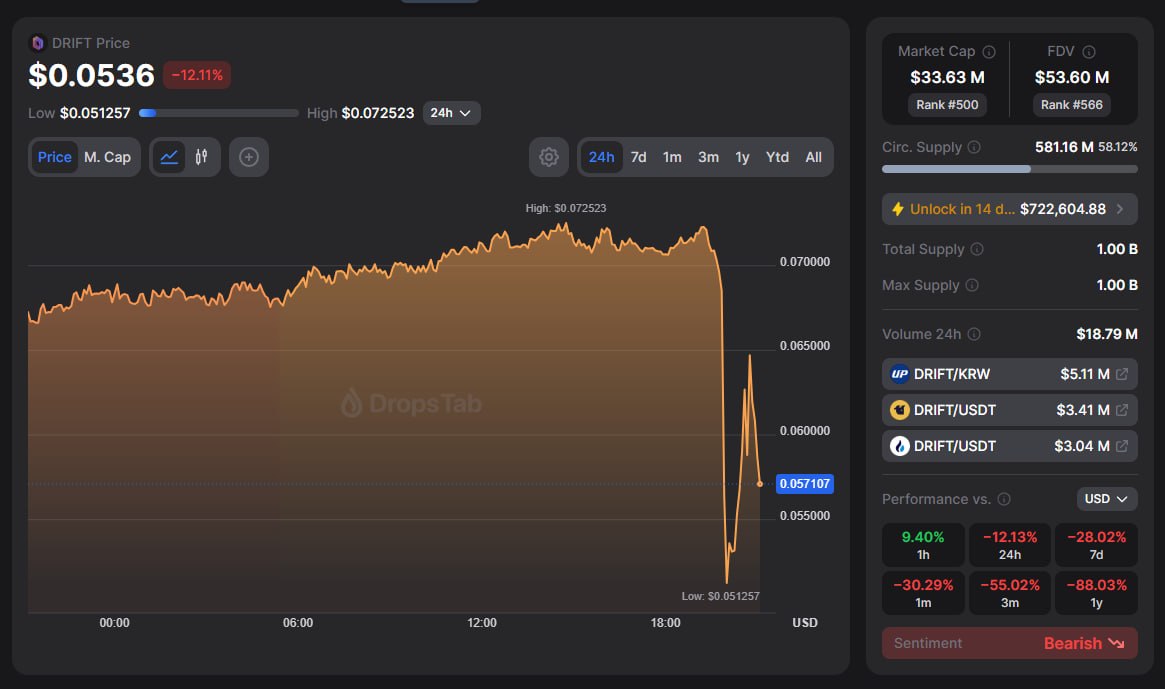Click FDV info icon
Viewport: 1165px width, 689px height.
coord(1089,52)
